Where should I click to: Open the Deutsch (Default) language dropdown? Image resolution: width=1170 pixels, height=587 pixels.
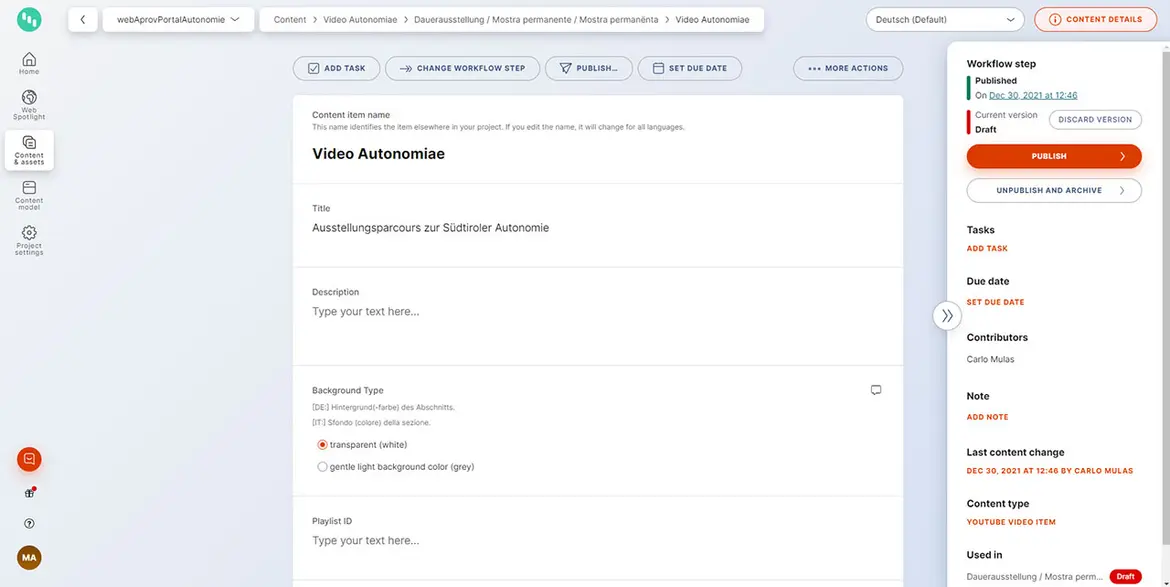(945, 19)
